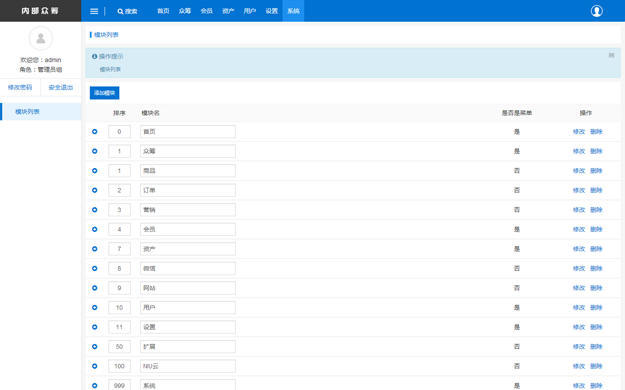Click 删除 for the 网站 row
This screenshot has width=625, height=390.
click(596, 288)
